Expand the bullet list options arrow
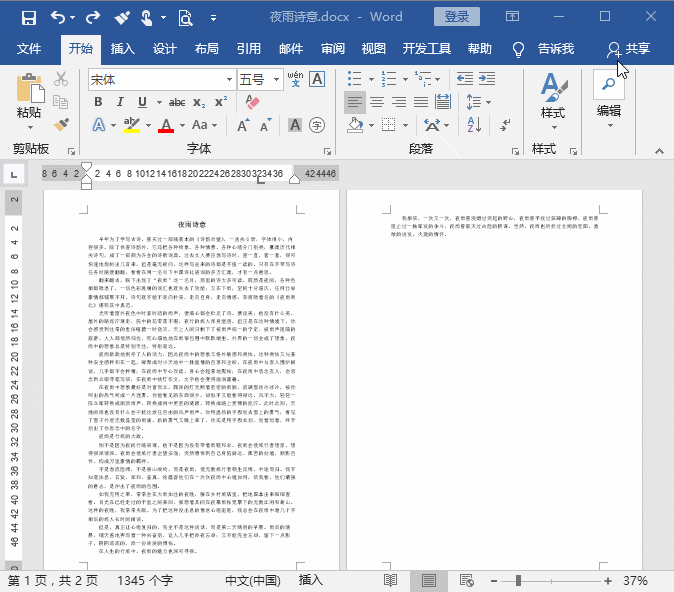This screenshot has width=674, height=592. tap(371, 79)
